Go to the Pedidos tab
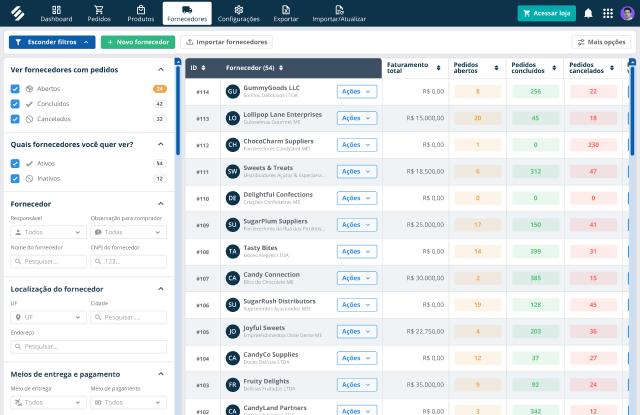The height and width of the screenshot is (415, 640). [x=99, y=13]
